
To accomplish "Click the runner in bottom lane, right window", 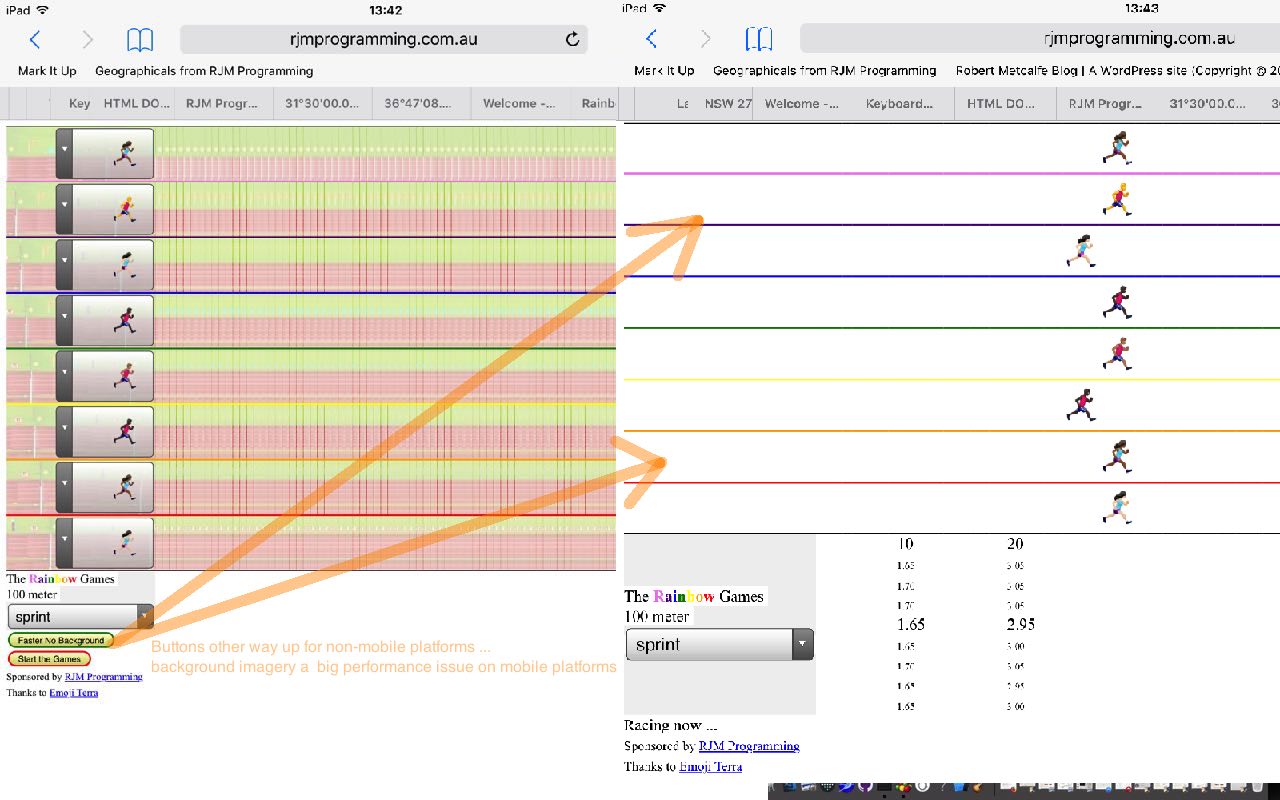I will [1117, 508].
